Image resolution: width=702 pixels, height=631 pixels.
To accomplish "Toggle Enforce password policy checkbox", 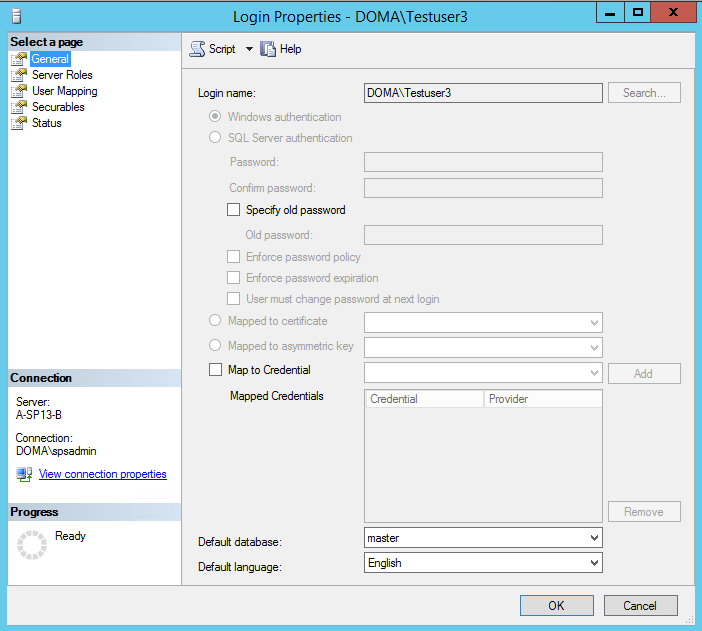I will pos(233,257).
